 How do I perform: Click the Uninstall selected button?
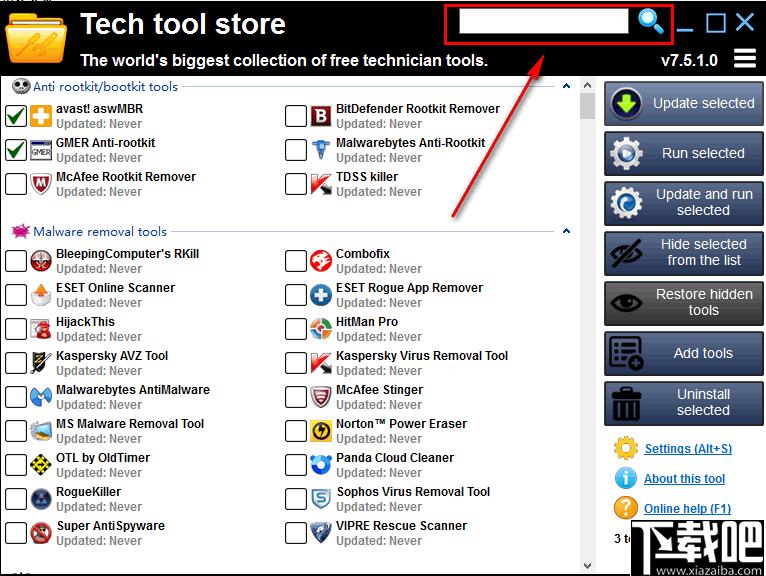[x=683, y=403]
